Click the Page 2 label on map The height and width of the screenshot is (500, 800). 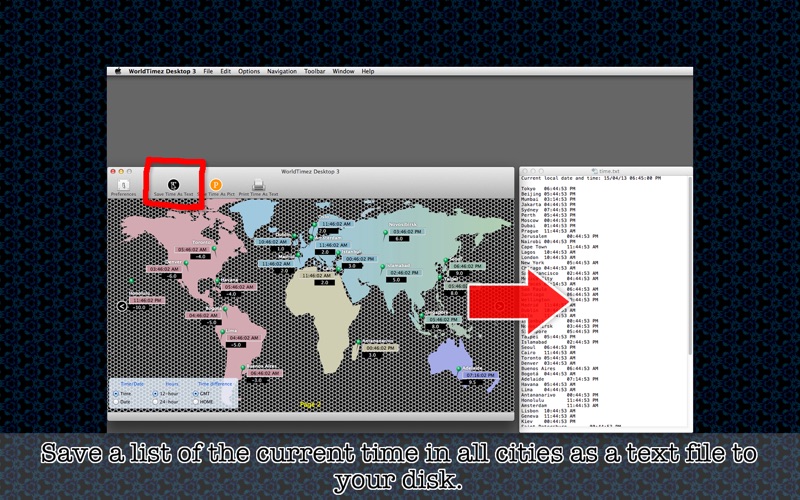[310, 405]
